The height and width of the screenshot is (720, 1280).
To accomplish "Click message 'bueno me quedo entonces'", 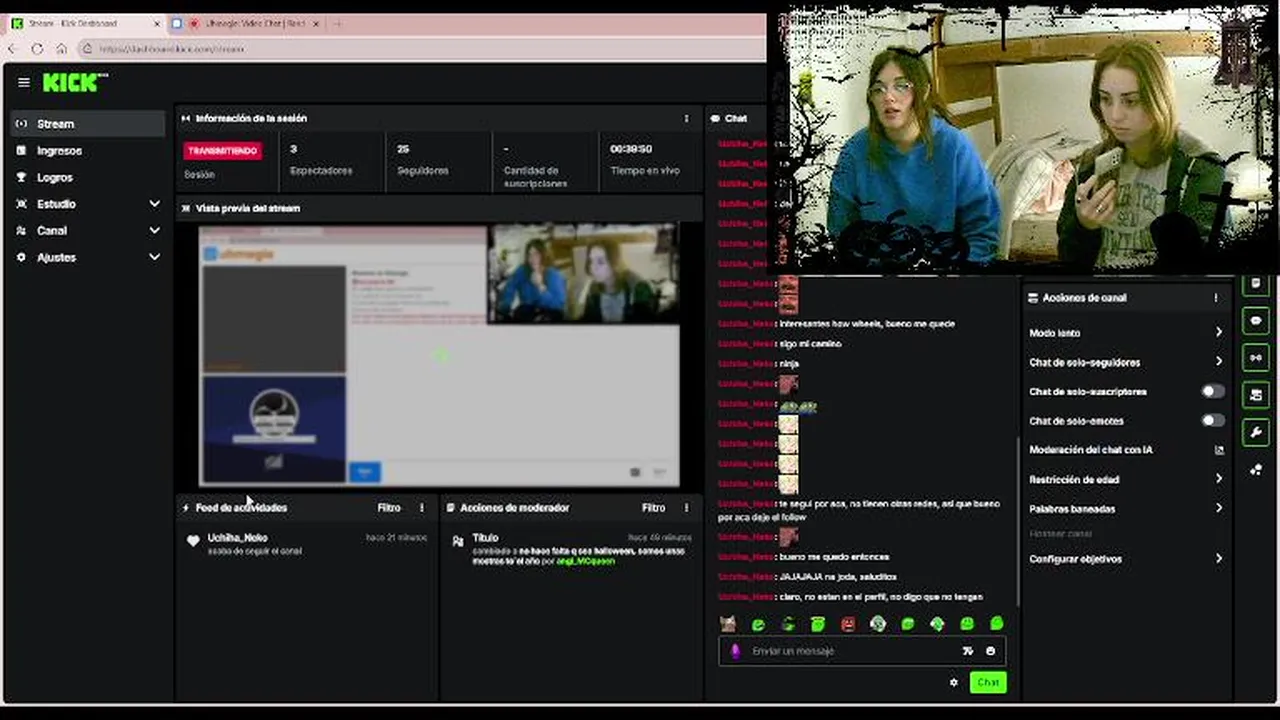I will click(834, 557).
